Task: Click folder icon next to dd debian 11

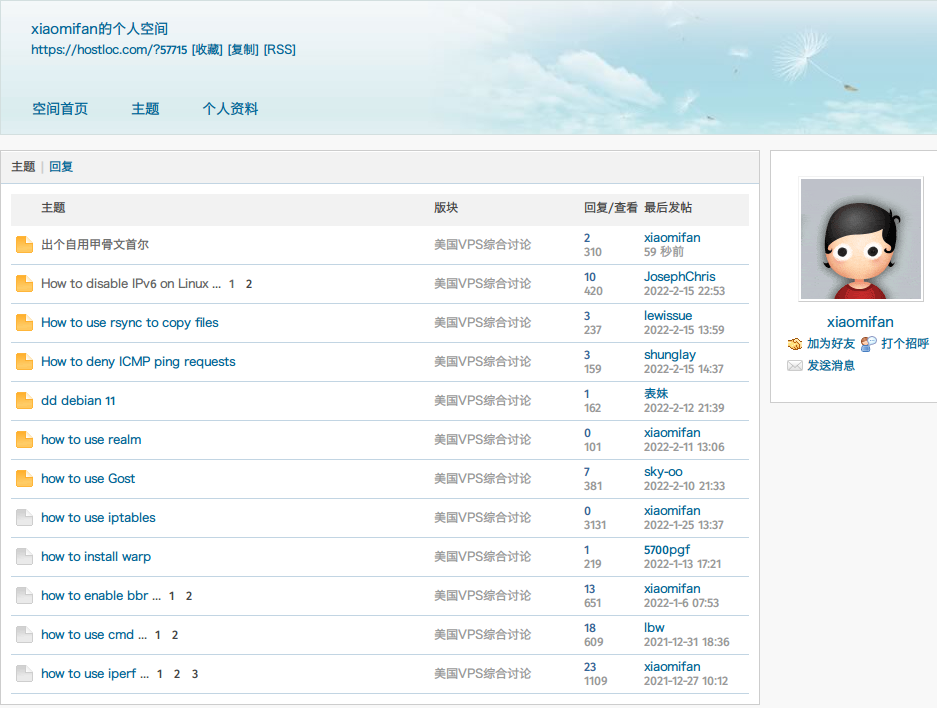Action: (24, 401)
